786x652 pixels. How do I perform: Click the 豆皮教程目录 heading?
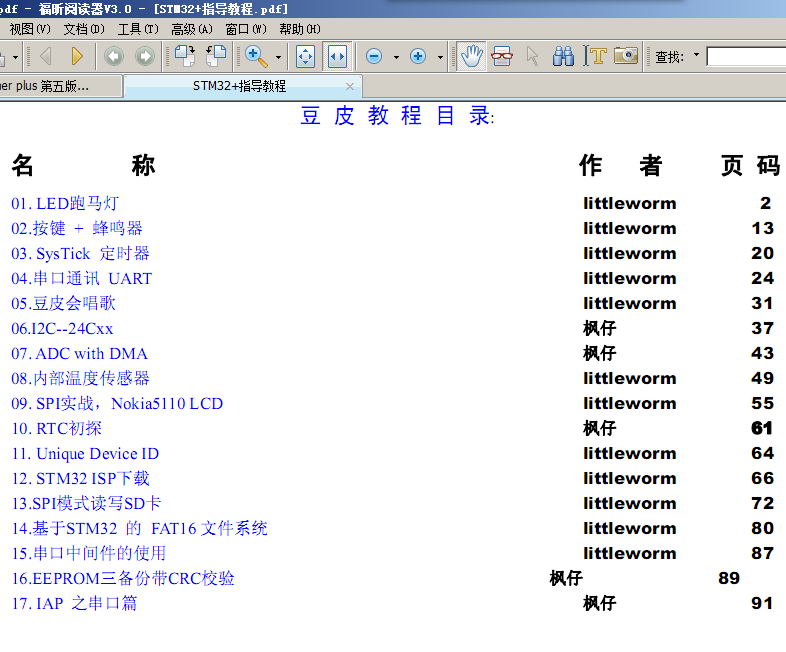(397, 116)
